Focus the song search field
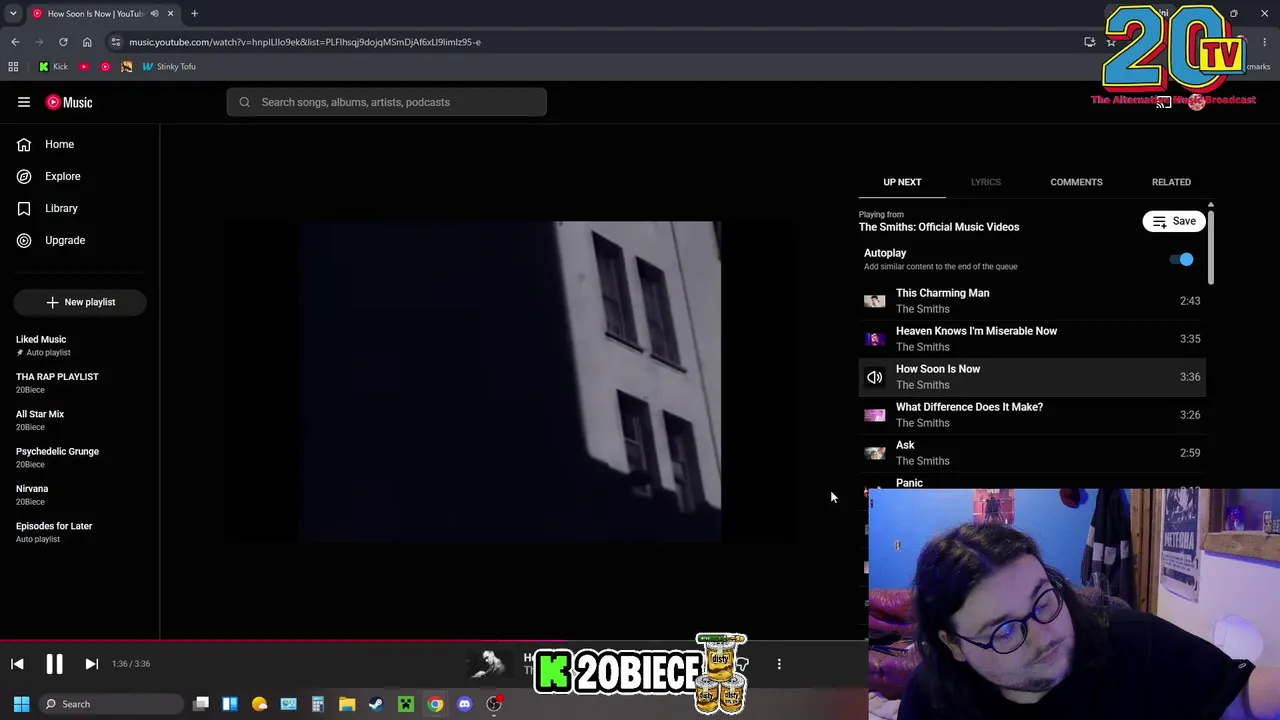The height and width of the screenshot is (720, 1280). pos(386,102)
